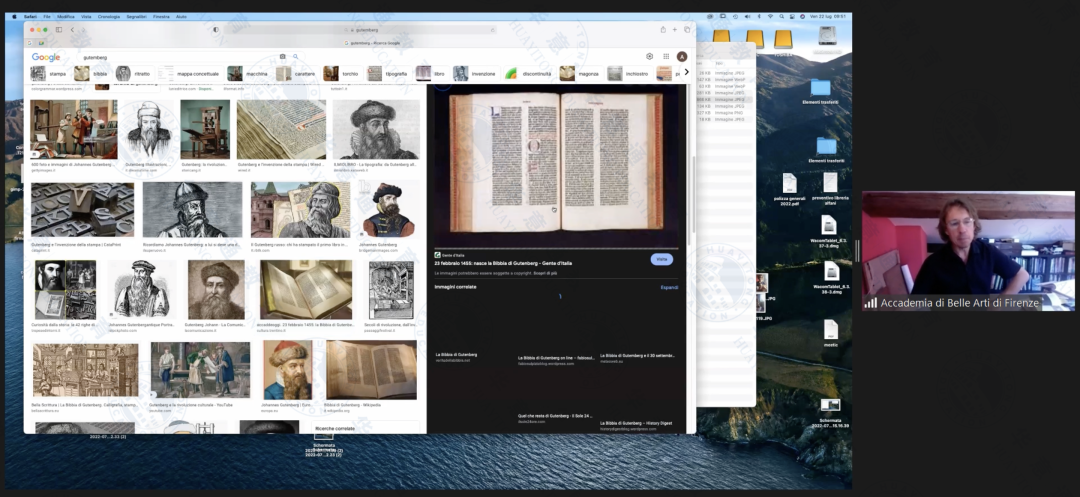Select the 'invenzione' filter chip
1080x497 pixels.
pyautogui.click(x=475, y=74)
